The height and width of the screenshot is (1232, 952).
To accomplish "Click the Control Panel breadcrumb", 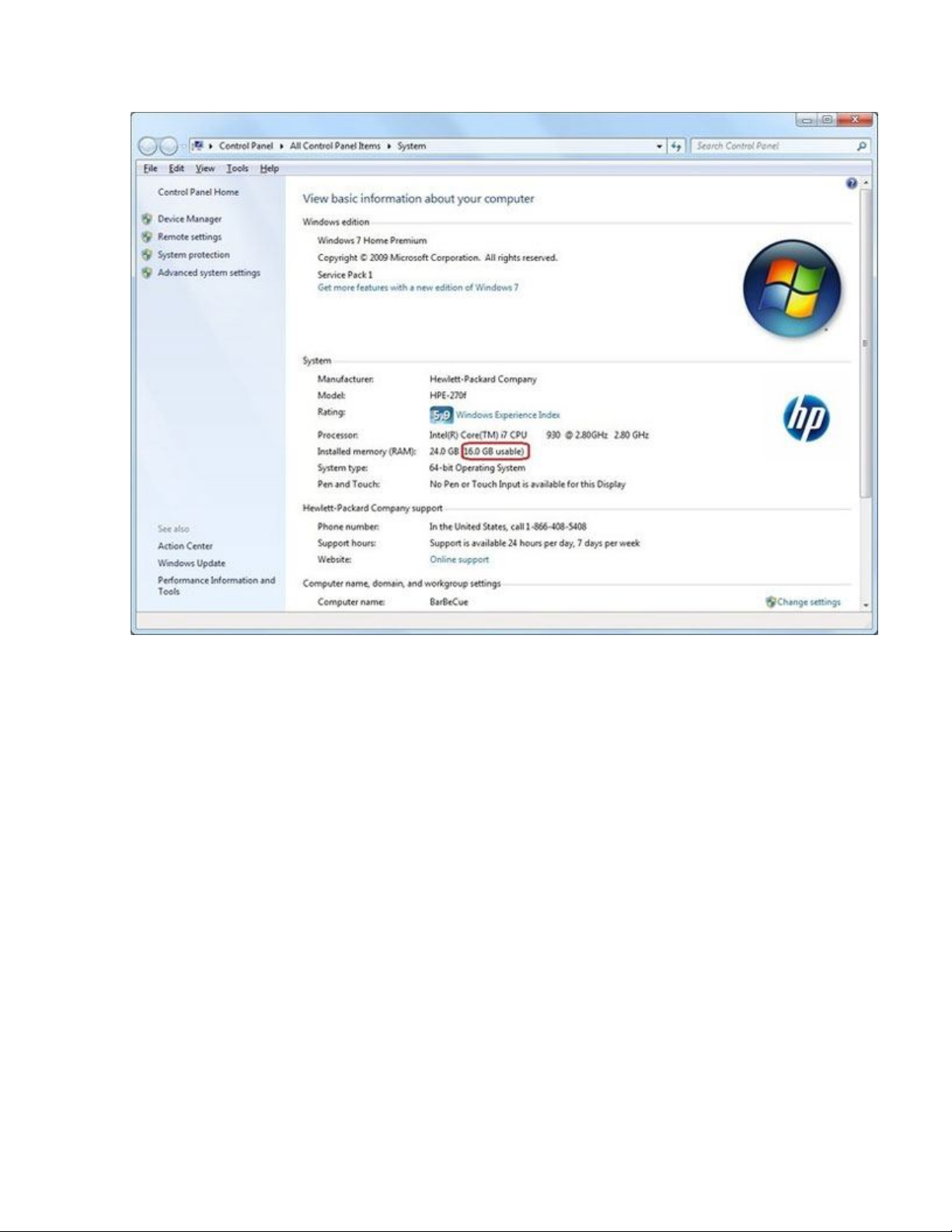I will (x=246, y=146).
